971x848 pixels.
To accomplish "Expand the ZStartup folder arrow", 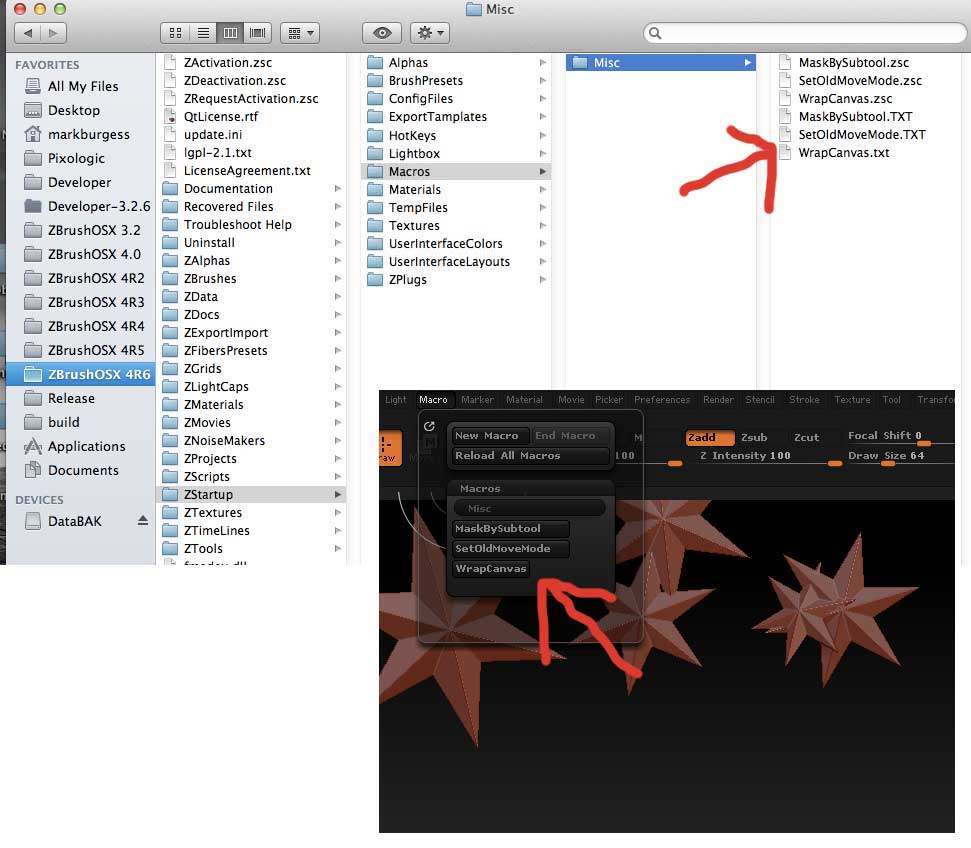I will (x=337, y=494).
